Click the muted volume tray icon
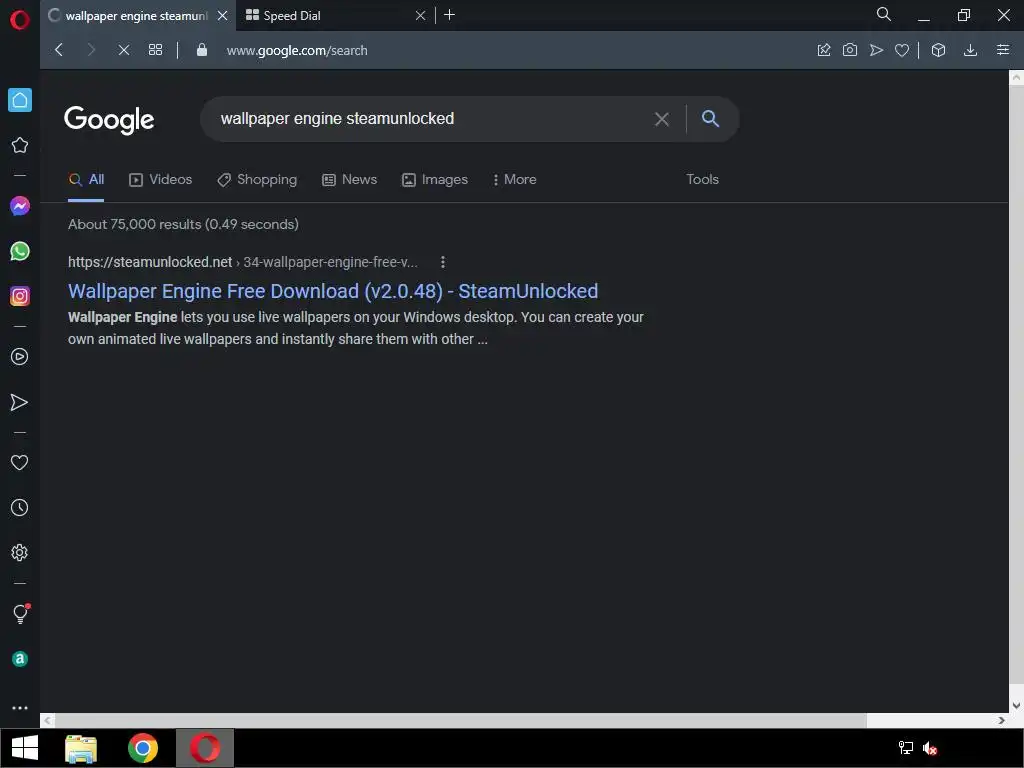This screenshot has height=768, width=1024. pyautogui.click(x=930, y=748)
